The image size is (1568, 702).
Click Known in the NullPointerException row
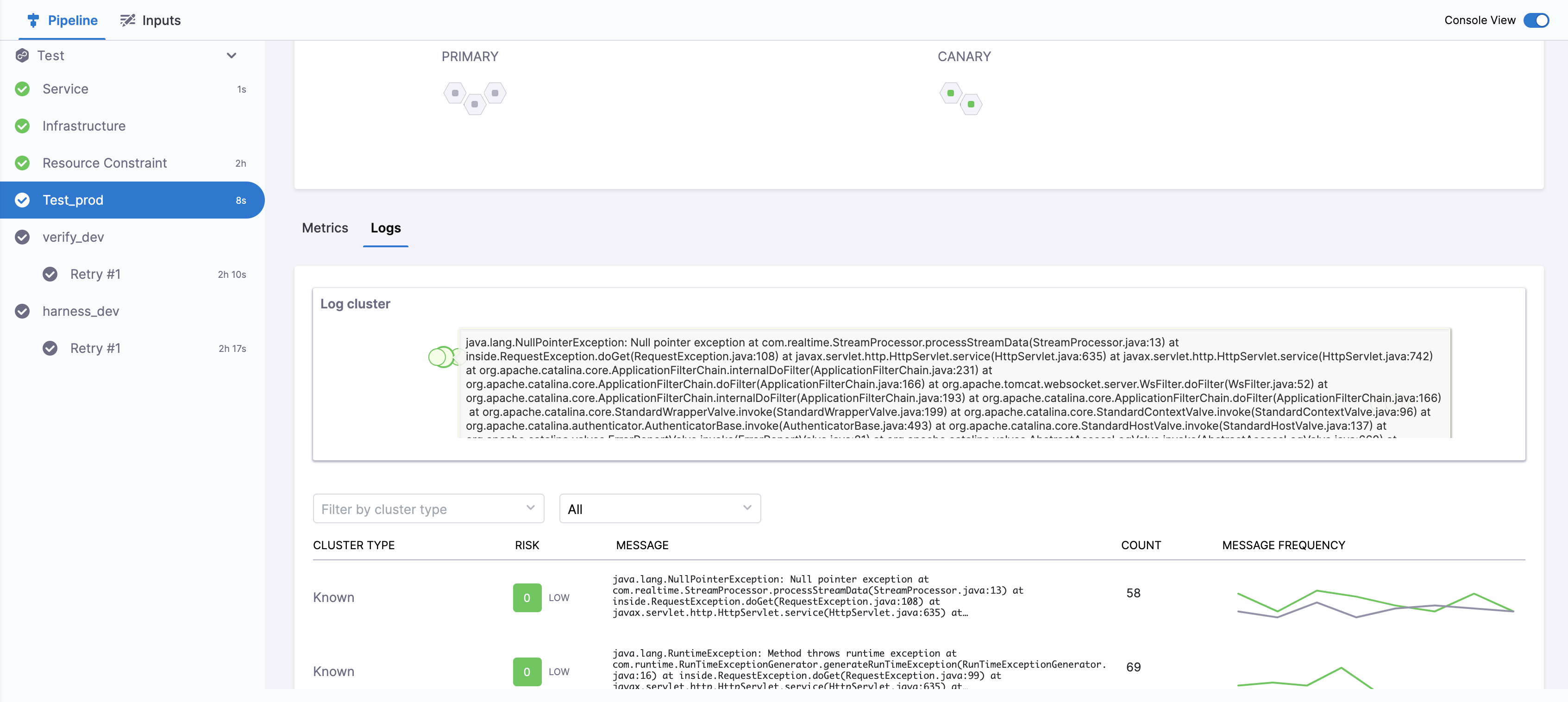click(x=333, y=597)
